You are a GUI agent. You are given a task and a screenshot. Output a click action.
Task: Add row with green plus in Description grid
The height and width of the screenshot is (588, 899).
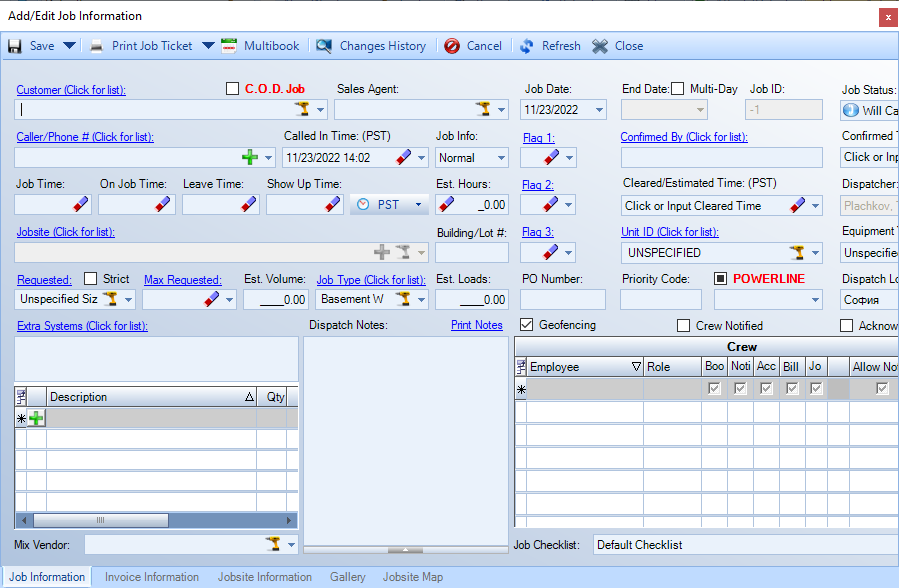click(36, 418)
